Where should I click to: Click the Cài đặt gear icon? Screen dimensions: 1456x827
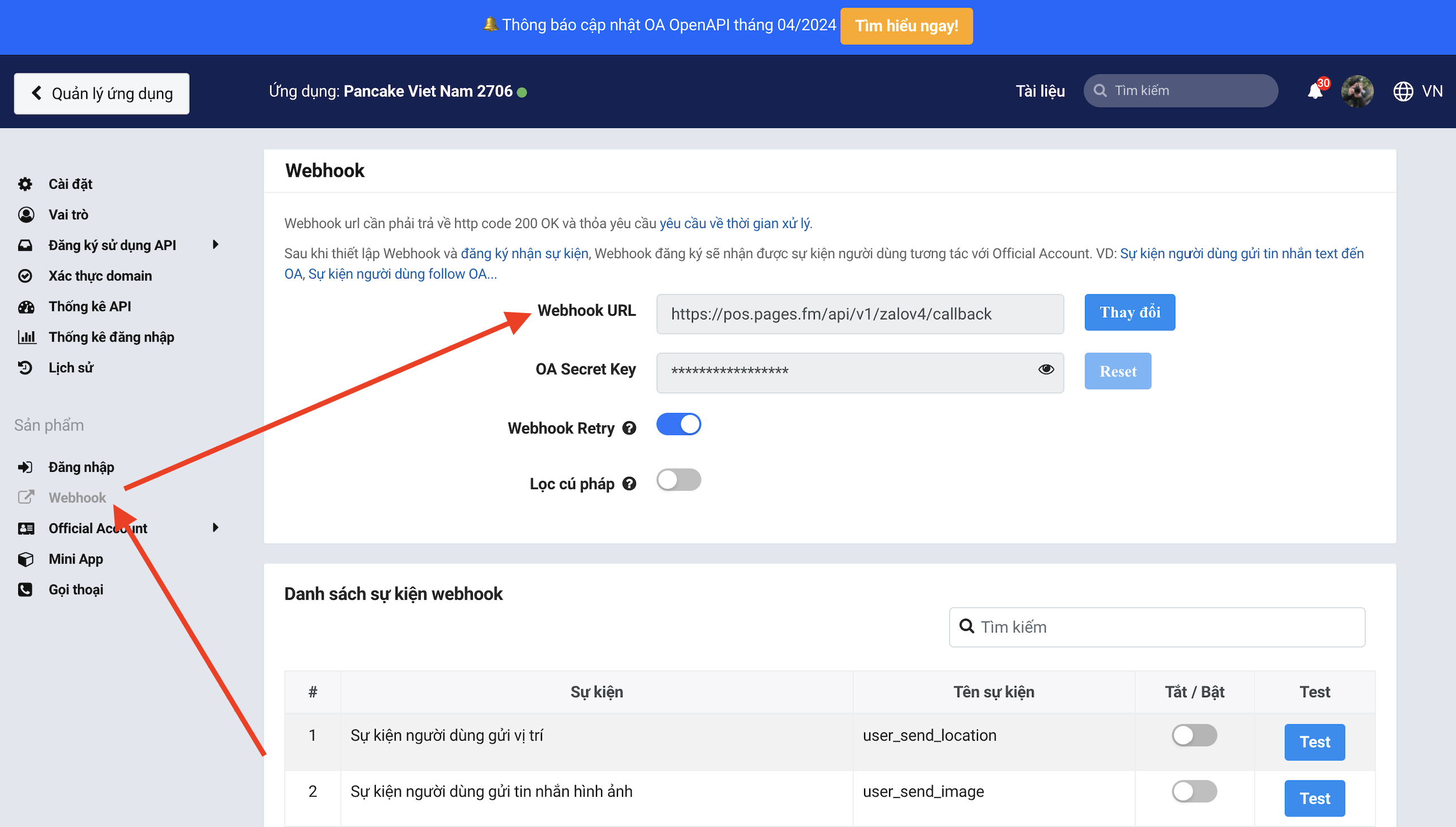[x=25, y=184]
